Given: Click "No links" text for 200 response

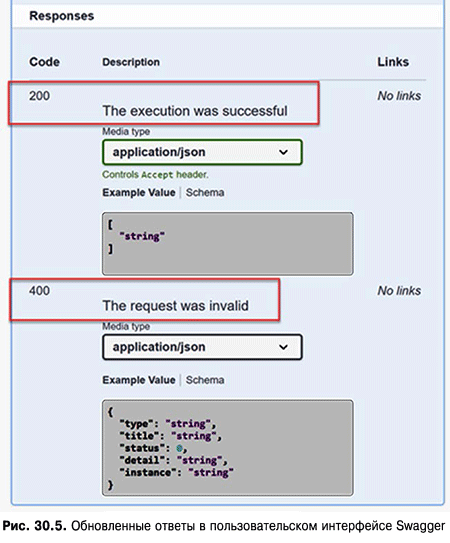Looking at the screenshot, I should click(x=399, y=96).
